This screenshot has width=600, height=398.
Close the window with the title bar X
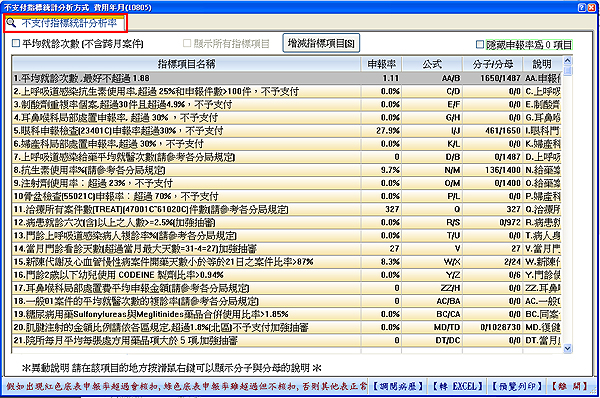pos(592,7)
